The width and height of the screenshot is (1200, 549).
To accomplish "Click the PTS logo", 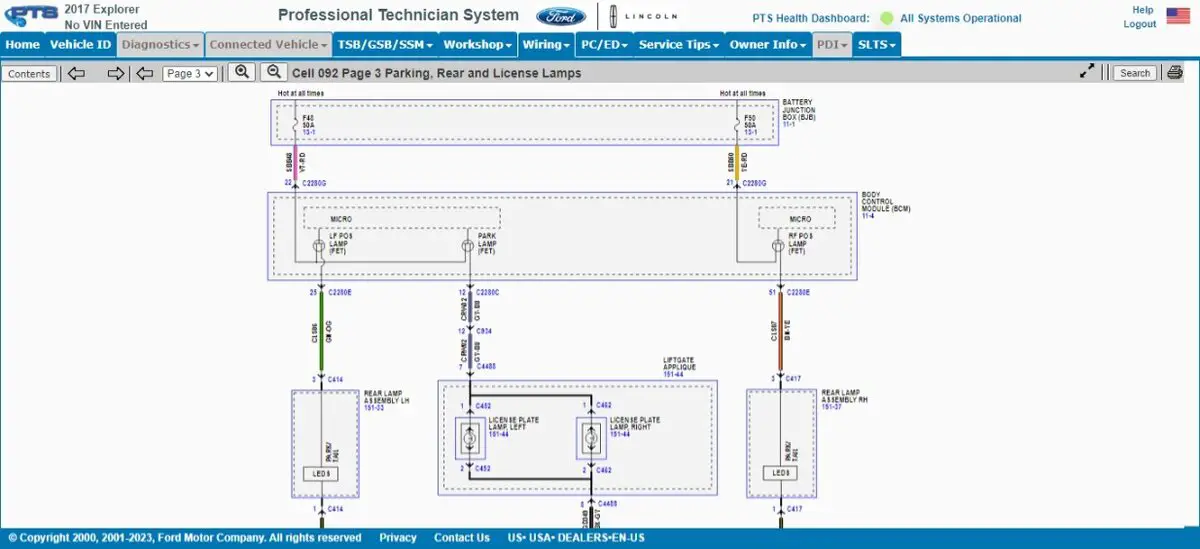I will tap(30, 15).
